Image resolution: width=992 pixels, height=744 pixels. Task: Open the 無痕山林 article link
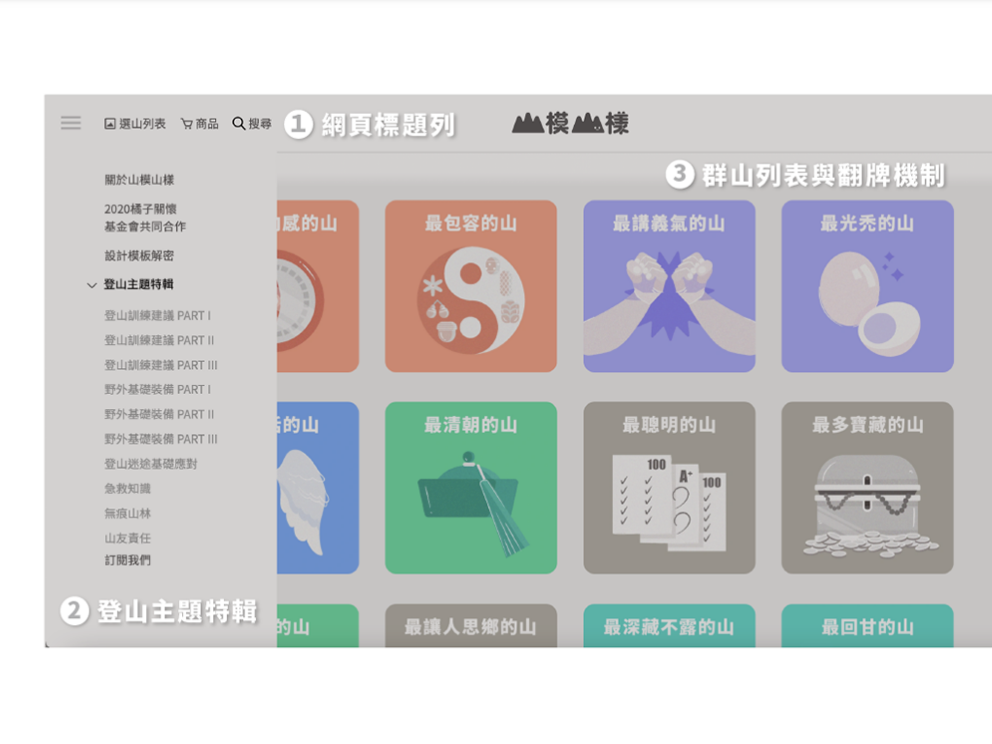(128, 513)
